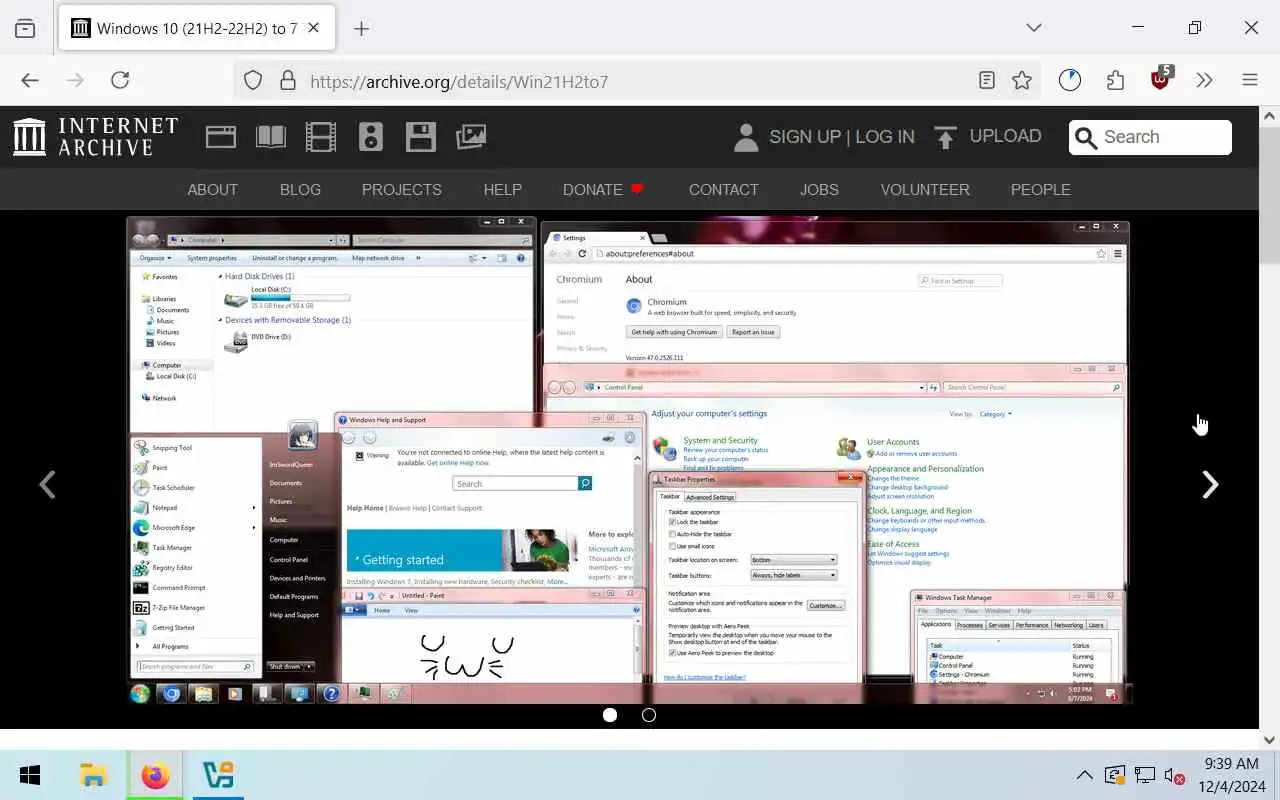Open the Extensions puzzle icon
1280x800 pixels.
click(1116, 81)
